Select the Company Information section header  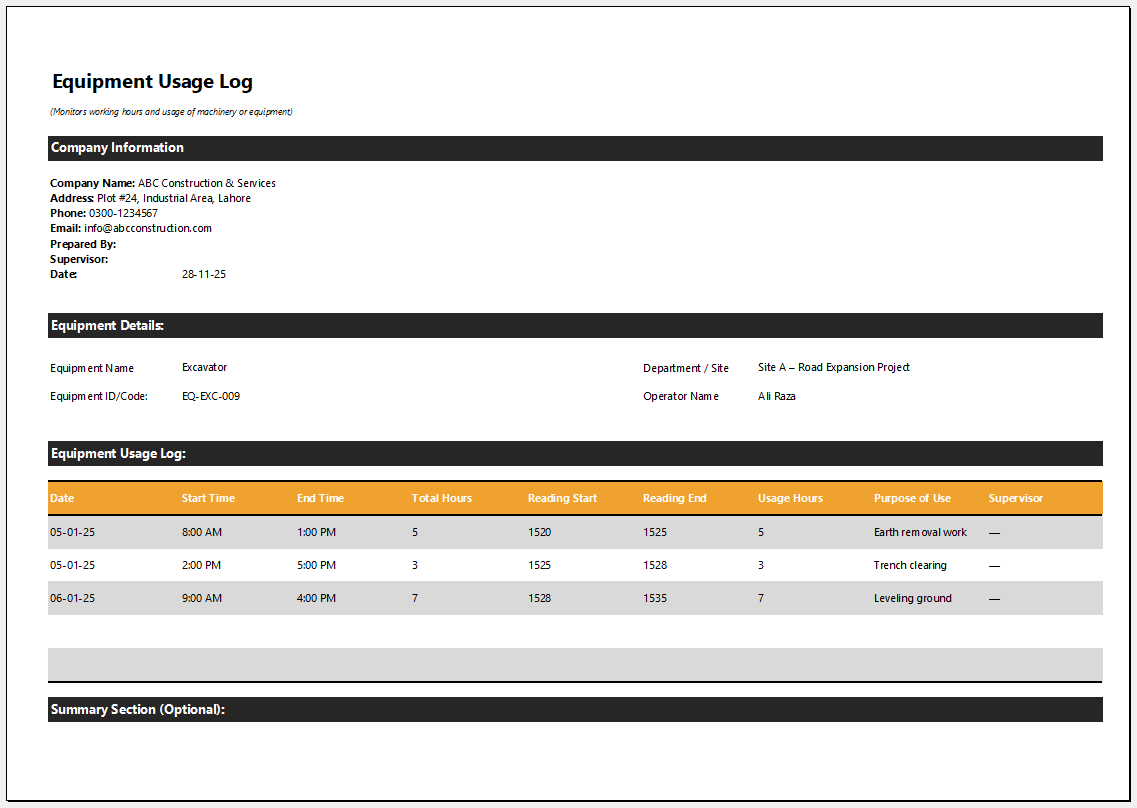point(117,148)
